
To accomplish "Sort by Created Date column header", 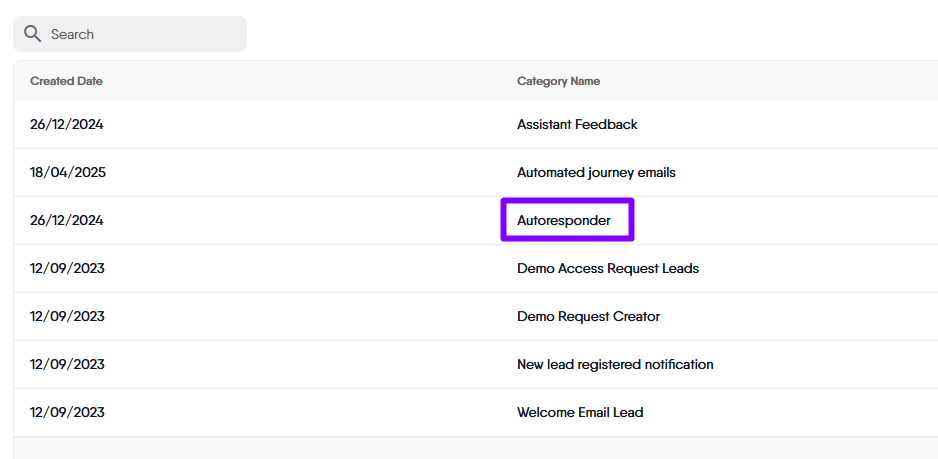I will [x=66, y=81].
